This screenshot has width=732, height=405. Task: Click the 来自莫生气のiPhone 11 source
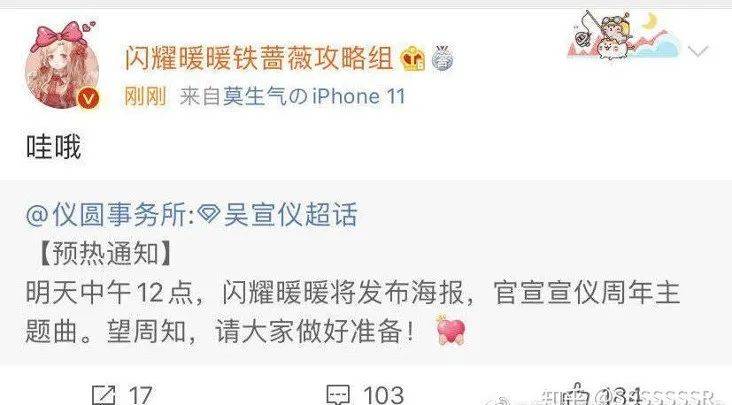pyautogui.click(x=293, y=97)
